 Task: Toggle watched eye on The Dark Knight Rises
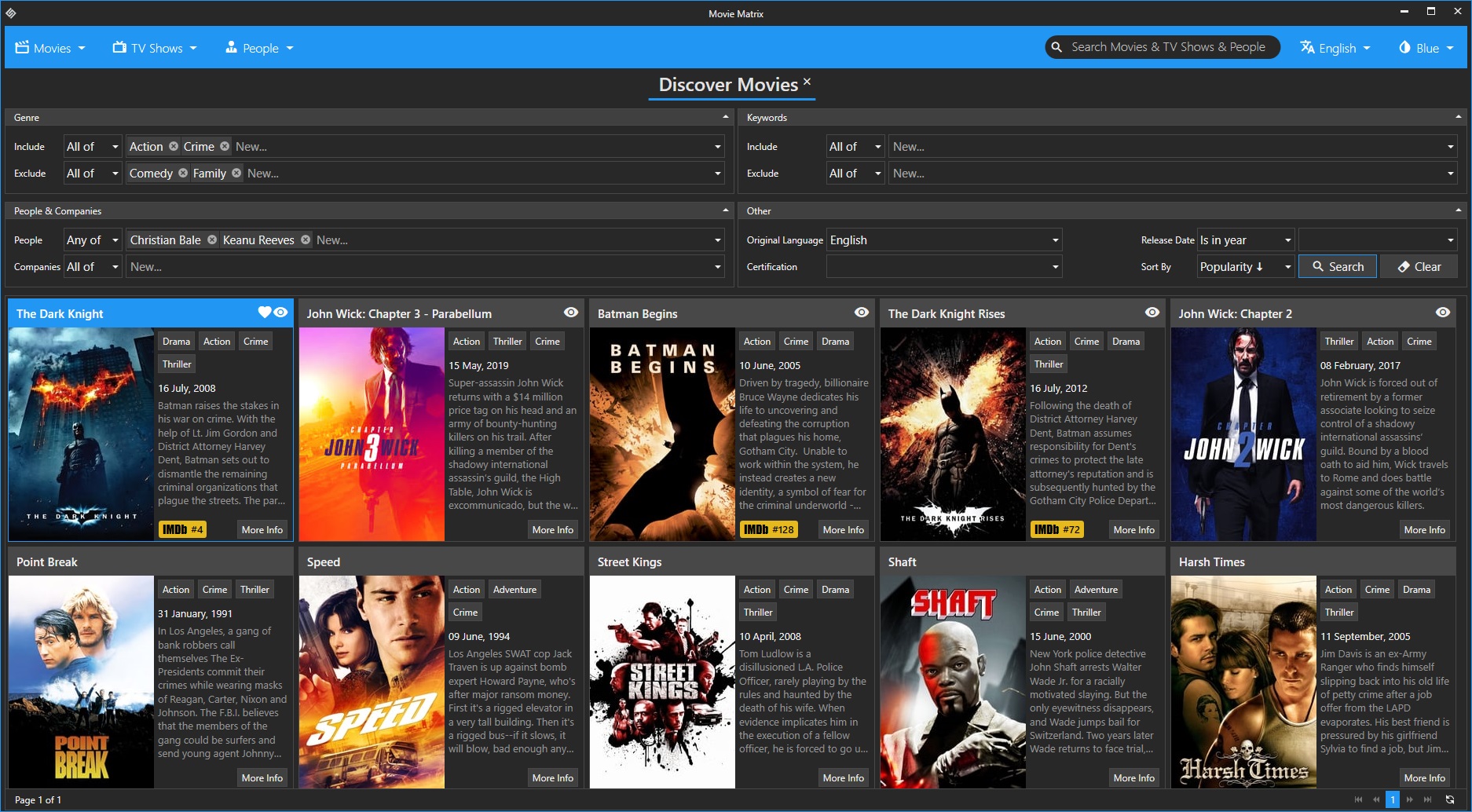click(1152, 312)
